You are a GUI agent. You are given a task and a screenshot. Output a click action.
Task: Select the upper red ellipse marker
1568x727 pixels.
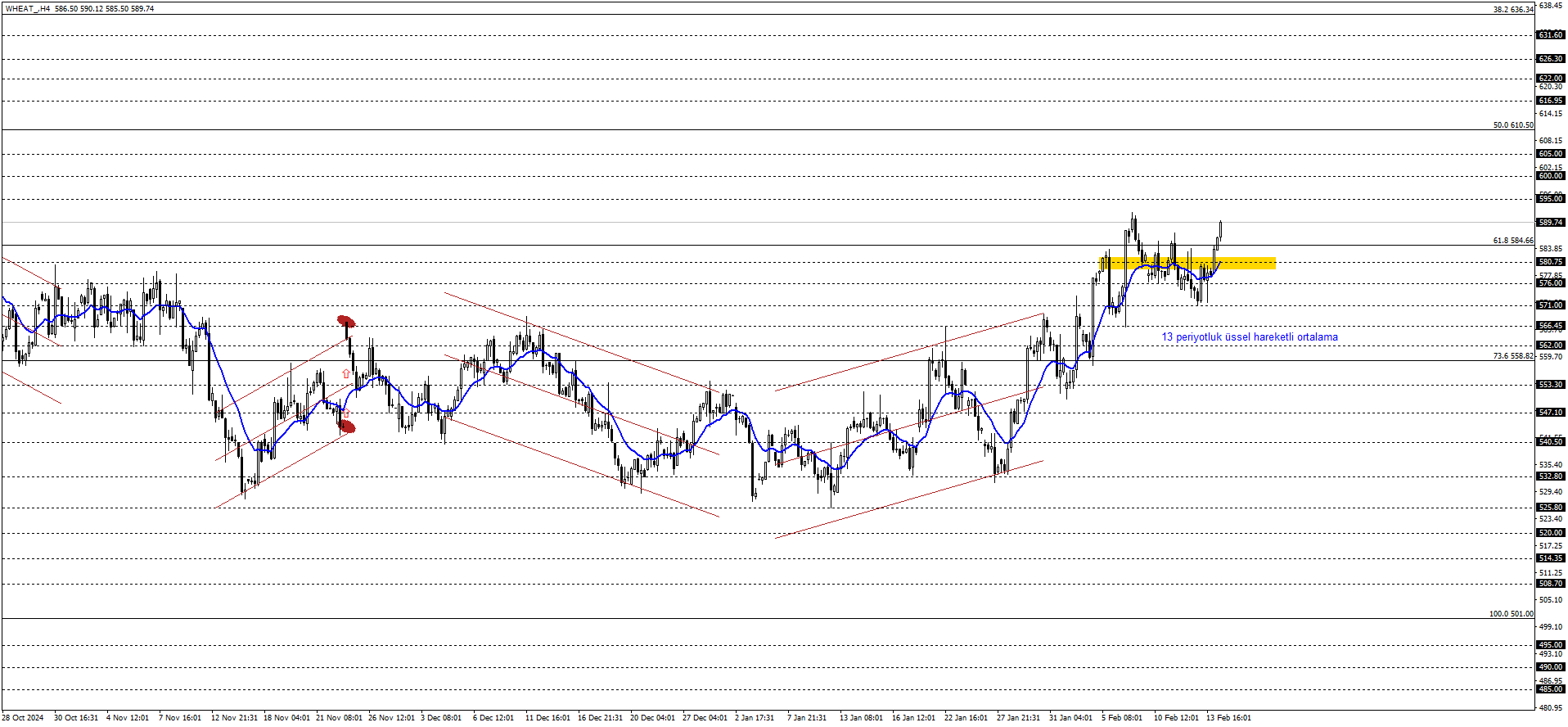click(346, 322)
